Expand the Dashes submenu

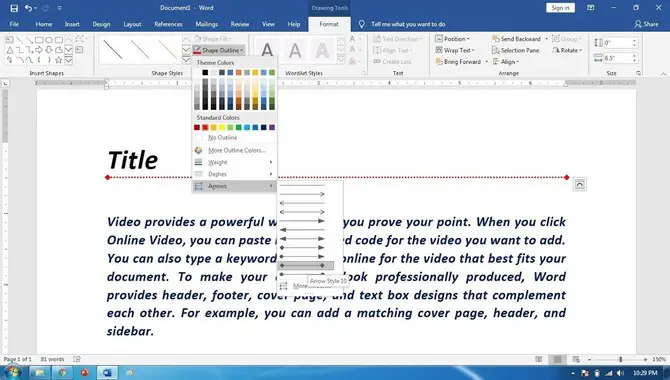235,174
